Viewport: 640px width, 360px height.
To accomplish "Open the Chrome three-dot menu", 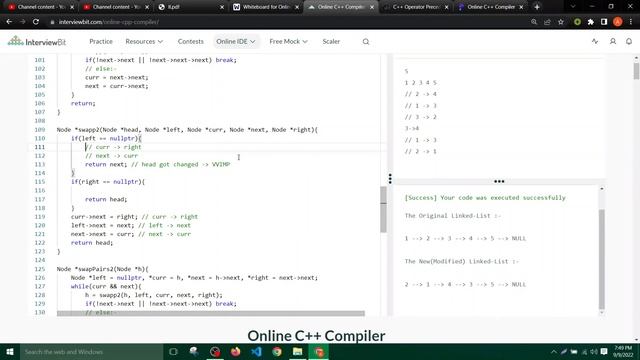I will [x=631, y=22].
